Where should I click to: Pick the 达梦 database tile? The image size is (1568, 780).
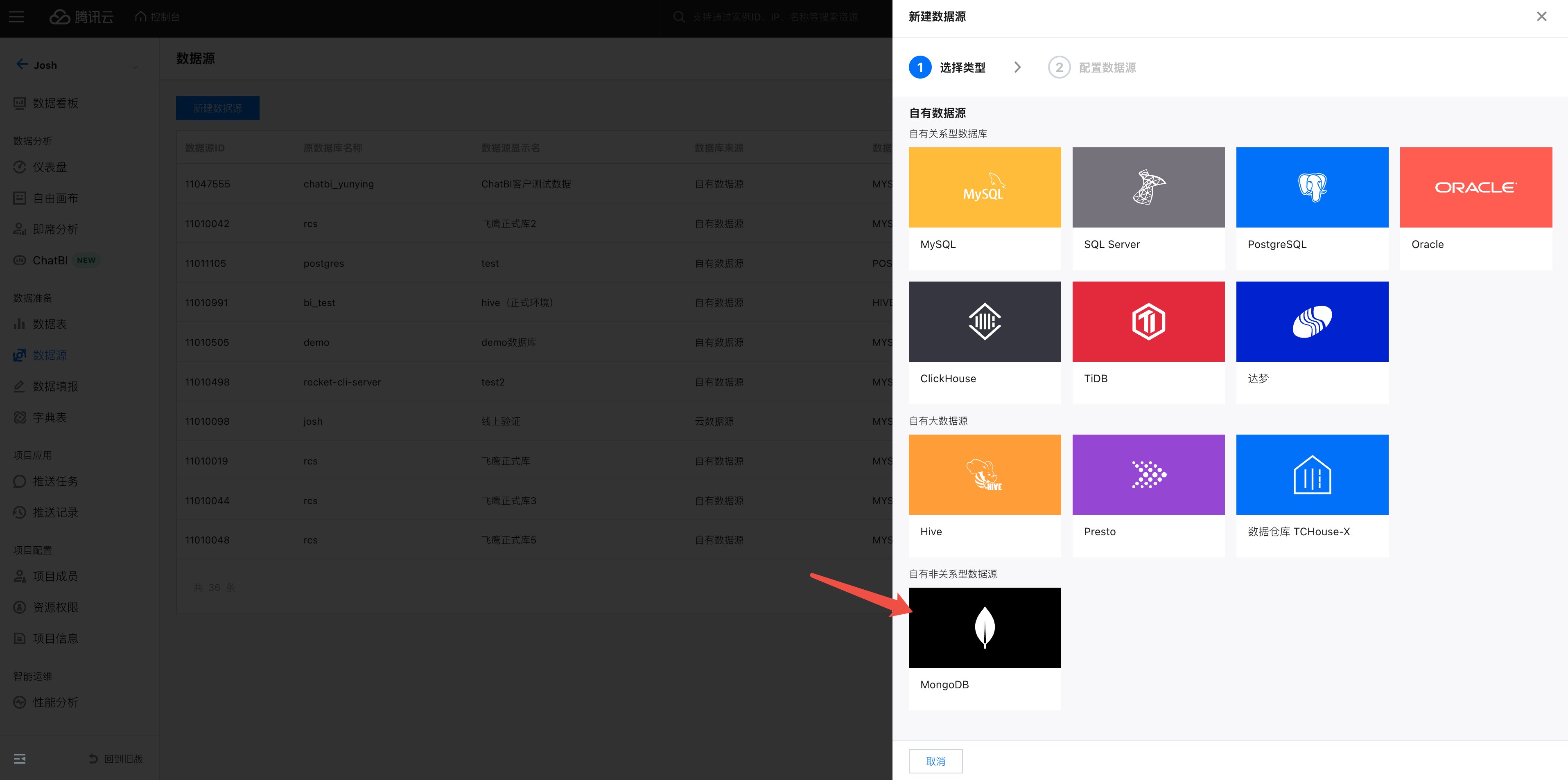click(1312, 322)
